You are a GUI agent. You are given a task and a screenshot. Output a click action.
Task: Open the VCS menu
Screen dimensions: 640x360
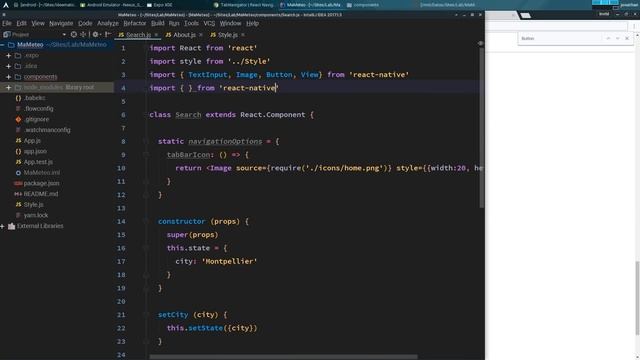[209, 23]
